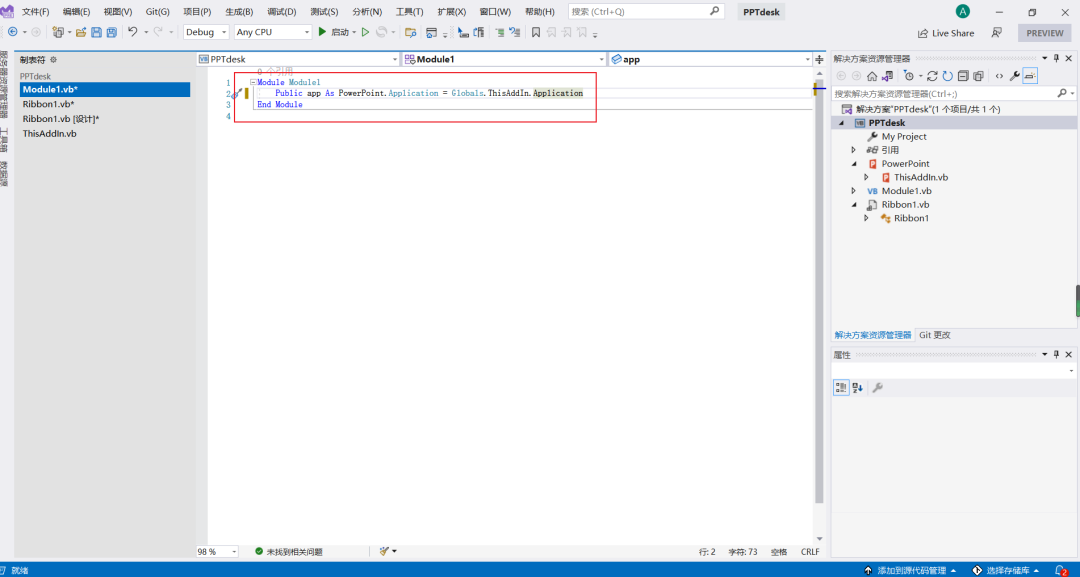Image resolution: width=1080 pixels, height=577 pixels.
Task: Start debugging with green 启动 button
Action: (334, 32)
